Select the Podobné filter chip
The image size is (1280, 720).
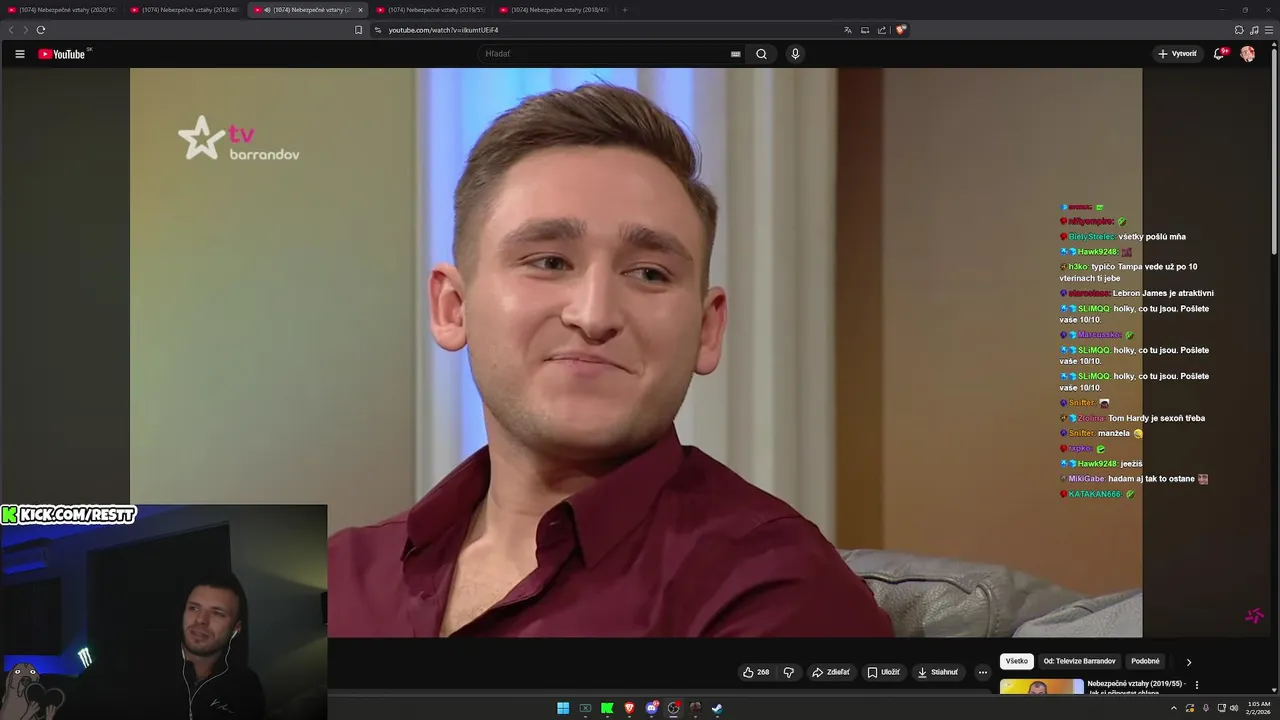click(1145, 661)
